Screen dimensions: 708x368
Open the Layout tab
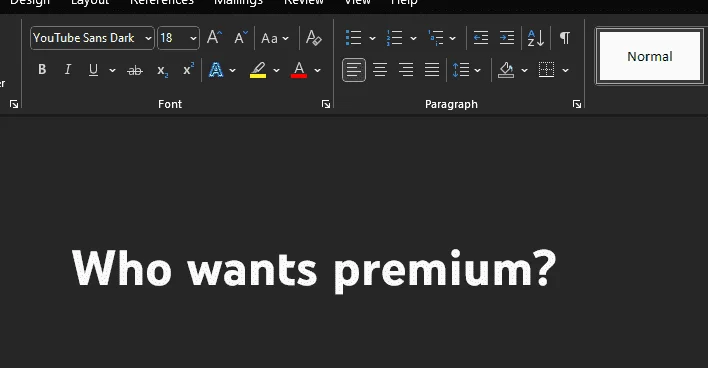pos(90,2)
